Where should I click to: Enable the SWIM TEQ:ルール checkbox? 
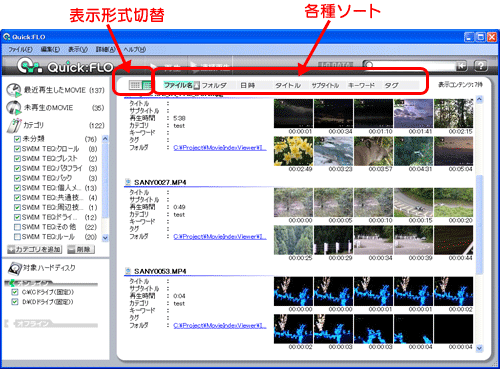coord(17,237)
